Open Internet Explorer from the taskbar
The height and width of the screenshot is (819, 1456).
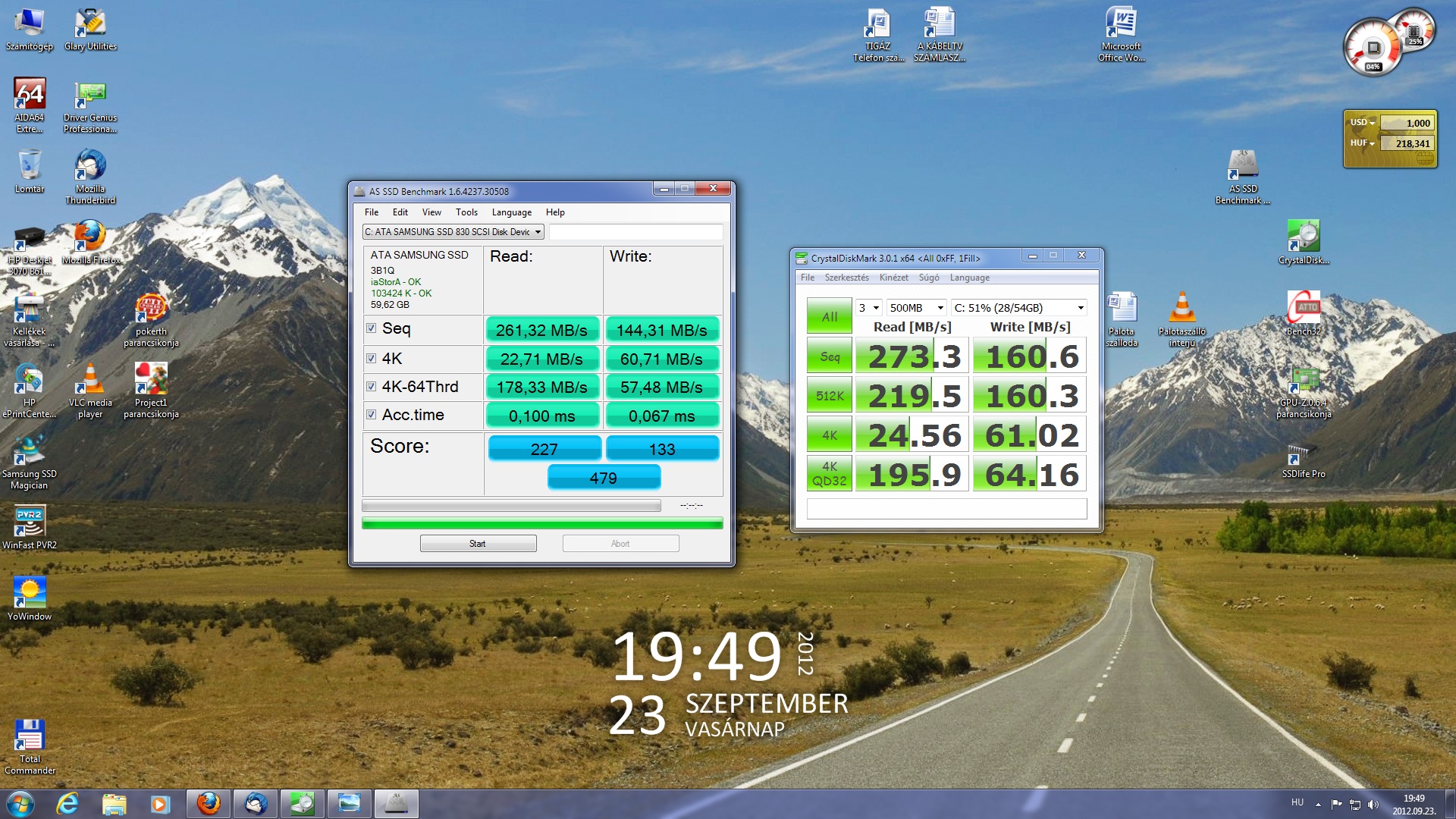pyautogui.click(x=67, y=803)
